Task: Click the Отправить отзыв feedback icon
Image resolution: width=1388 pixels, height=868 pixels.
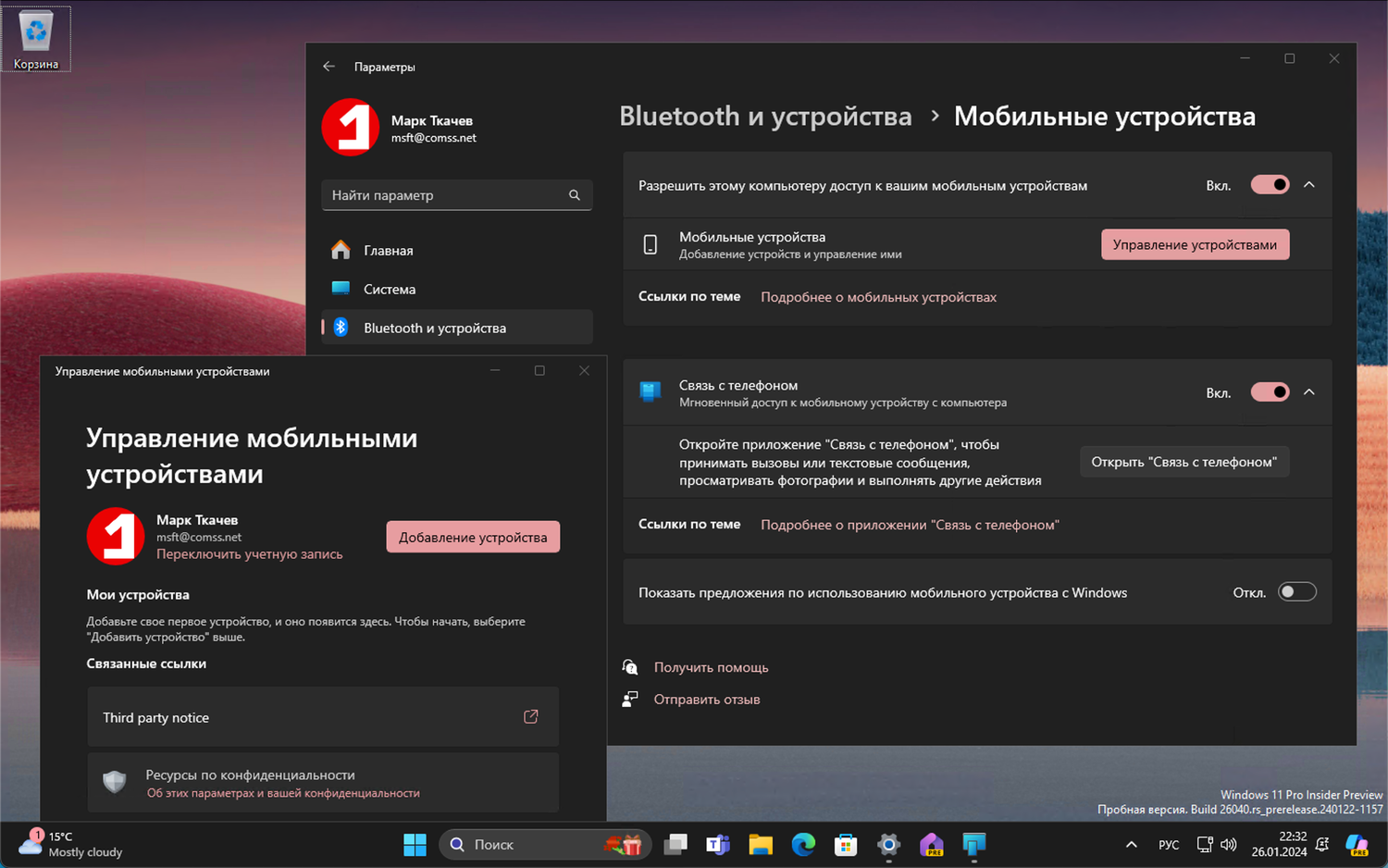Action: [630, 700]
